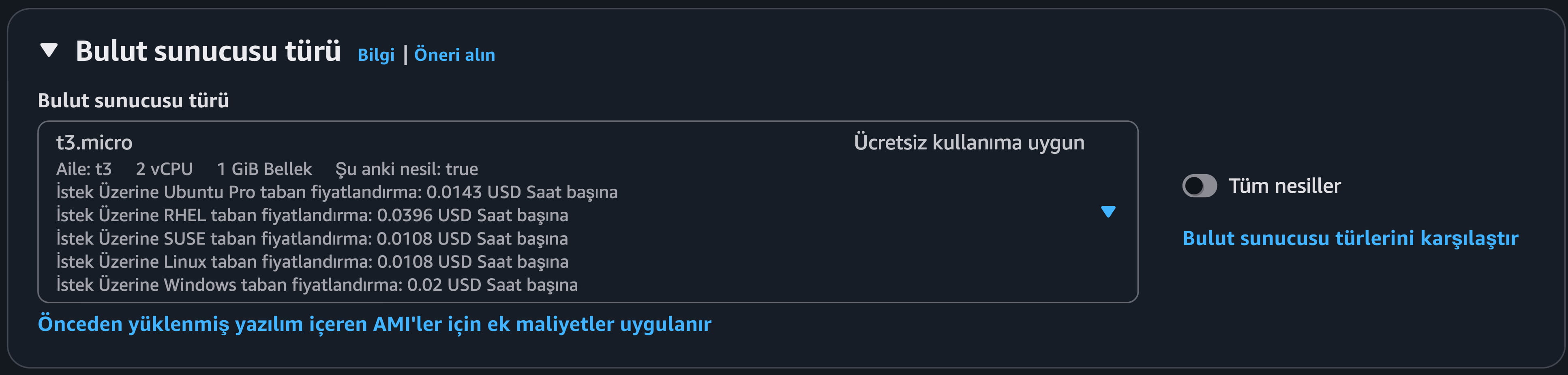Click the Linux pricing line

coord(312,261)
